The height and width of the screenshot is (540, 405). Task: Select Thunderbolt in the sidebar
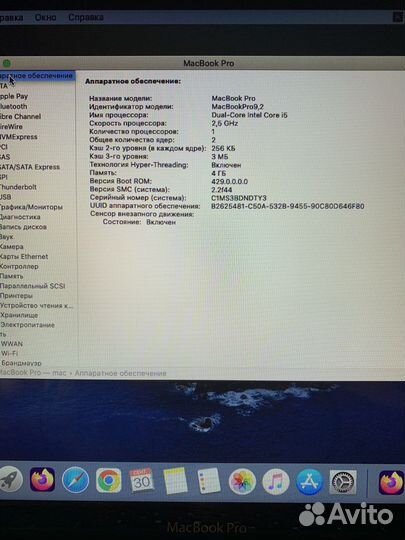(18, 187)
